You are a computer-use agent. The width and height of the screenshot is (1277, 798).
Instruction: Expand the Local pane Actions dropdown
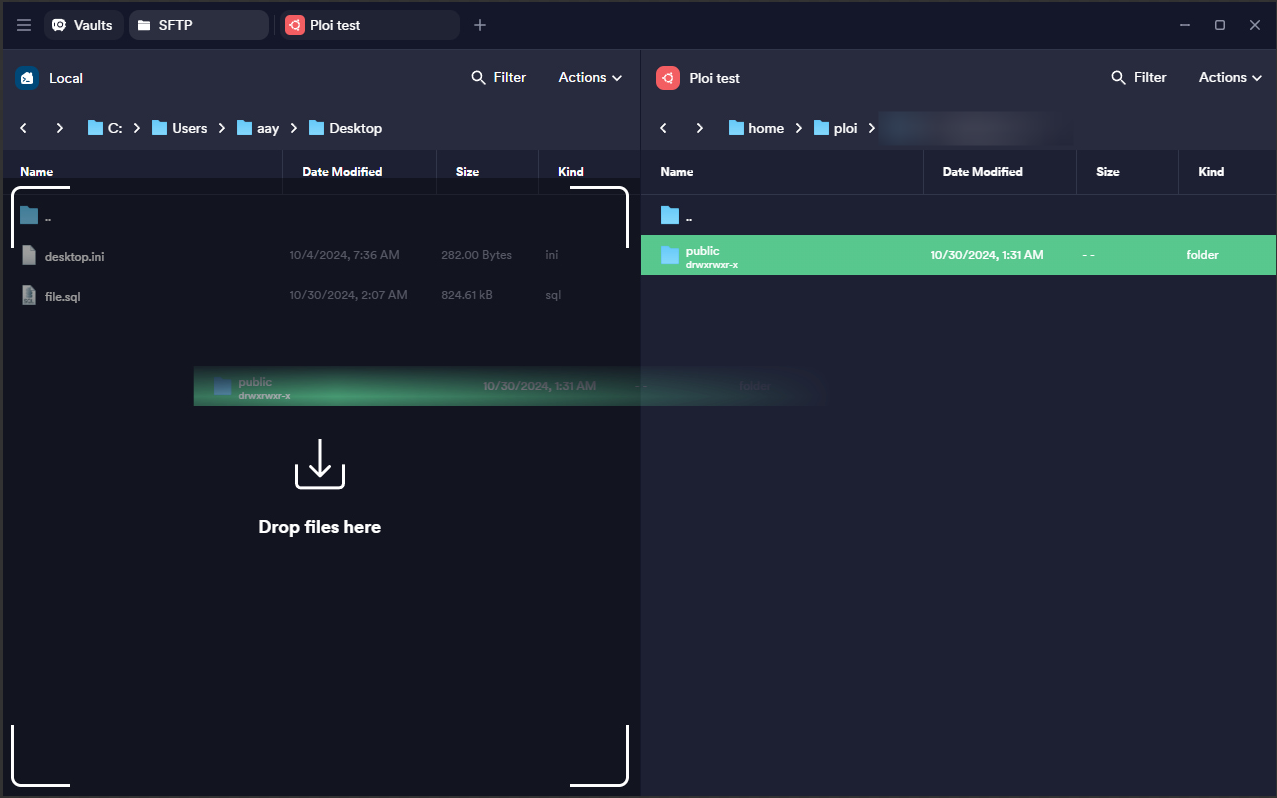click(x=590, y=78)
